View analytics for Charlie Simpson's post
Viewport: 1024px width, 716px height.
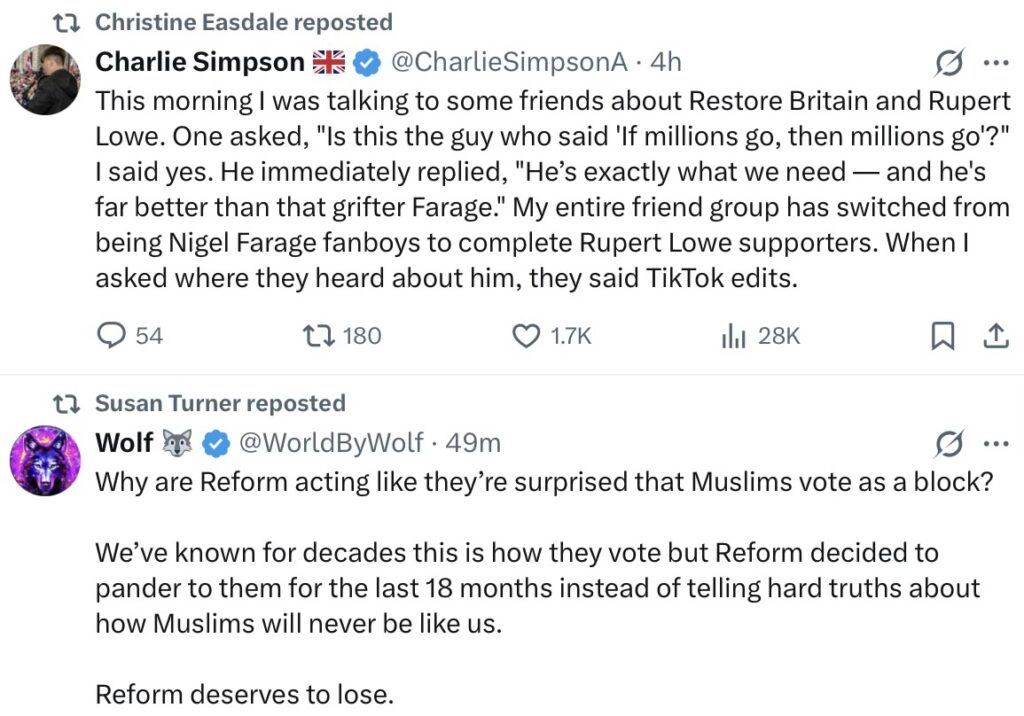pyautogui.click(x=734, y=336)
